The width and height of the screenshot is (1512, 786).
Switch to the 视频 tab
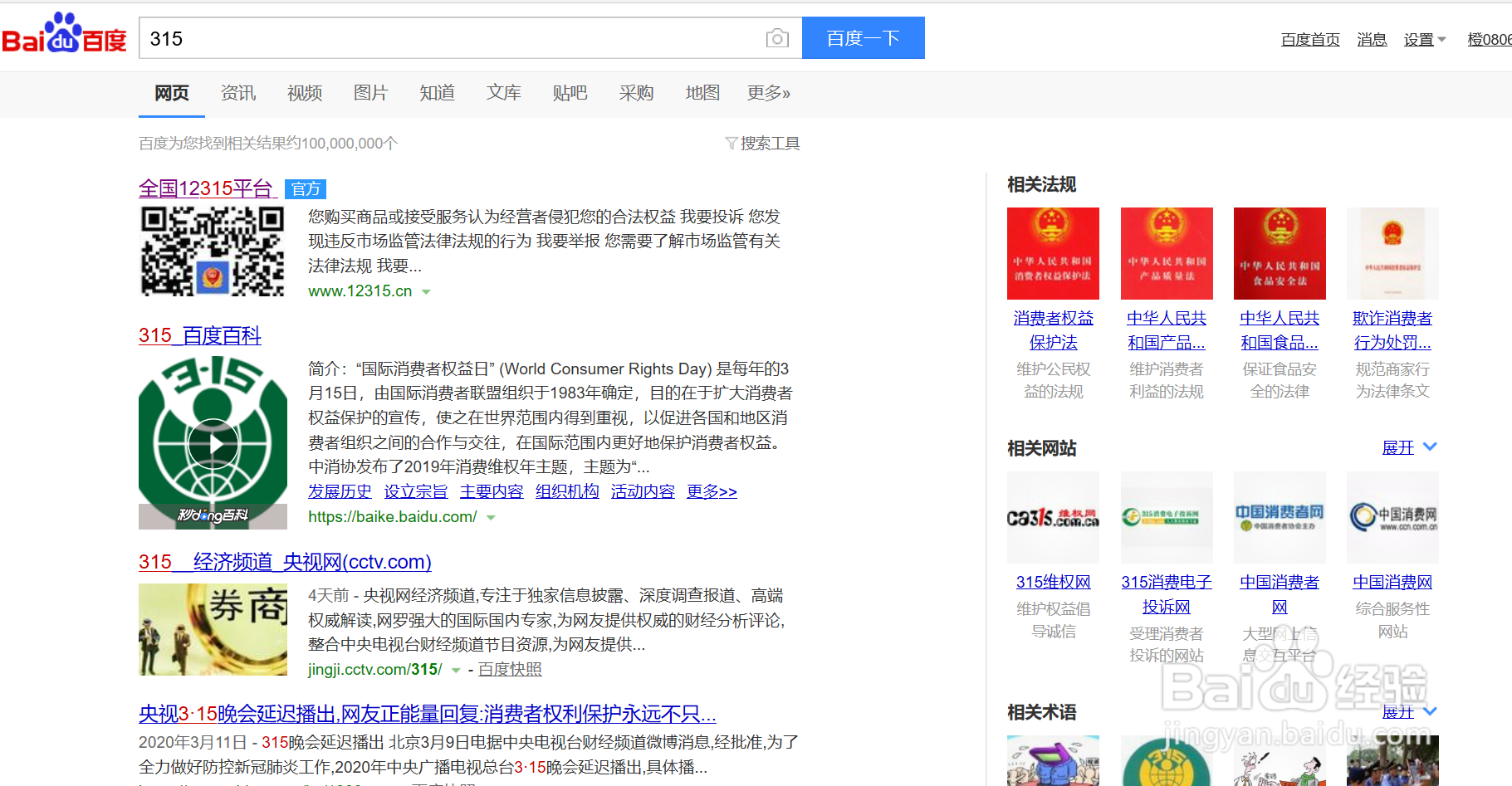click(x=305, y=93)
